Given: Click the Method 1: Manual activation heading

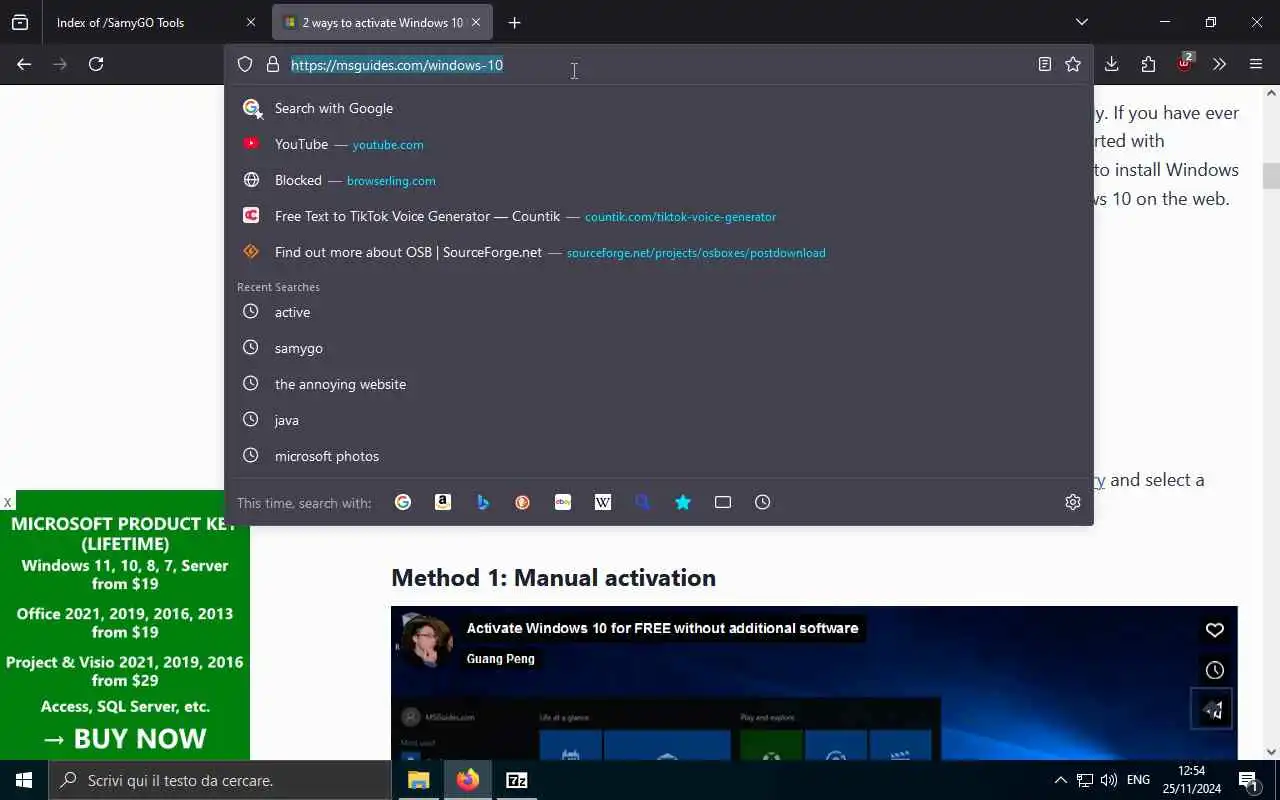Looking at the screenshot, I should (553, 578).
